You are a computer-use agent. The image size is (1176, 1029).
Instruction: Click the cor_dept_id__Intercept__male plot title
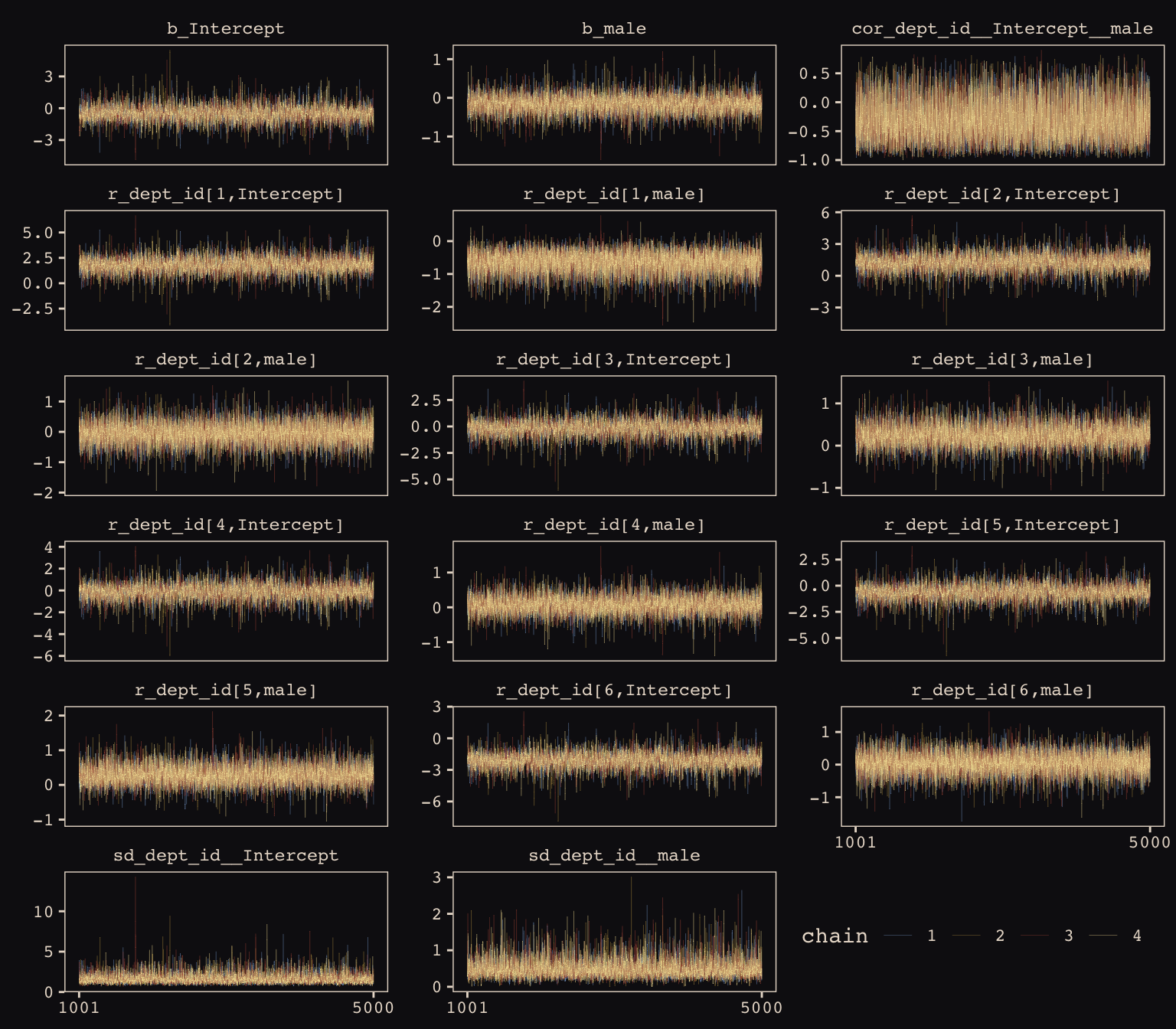1001,29
